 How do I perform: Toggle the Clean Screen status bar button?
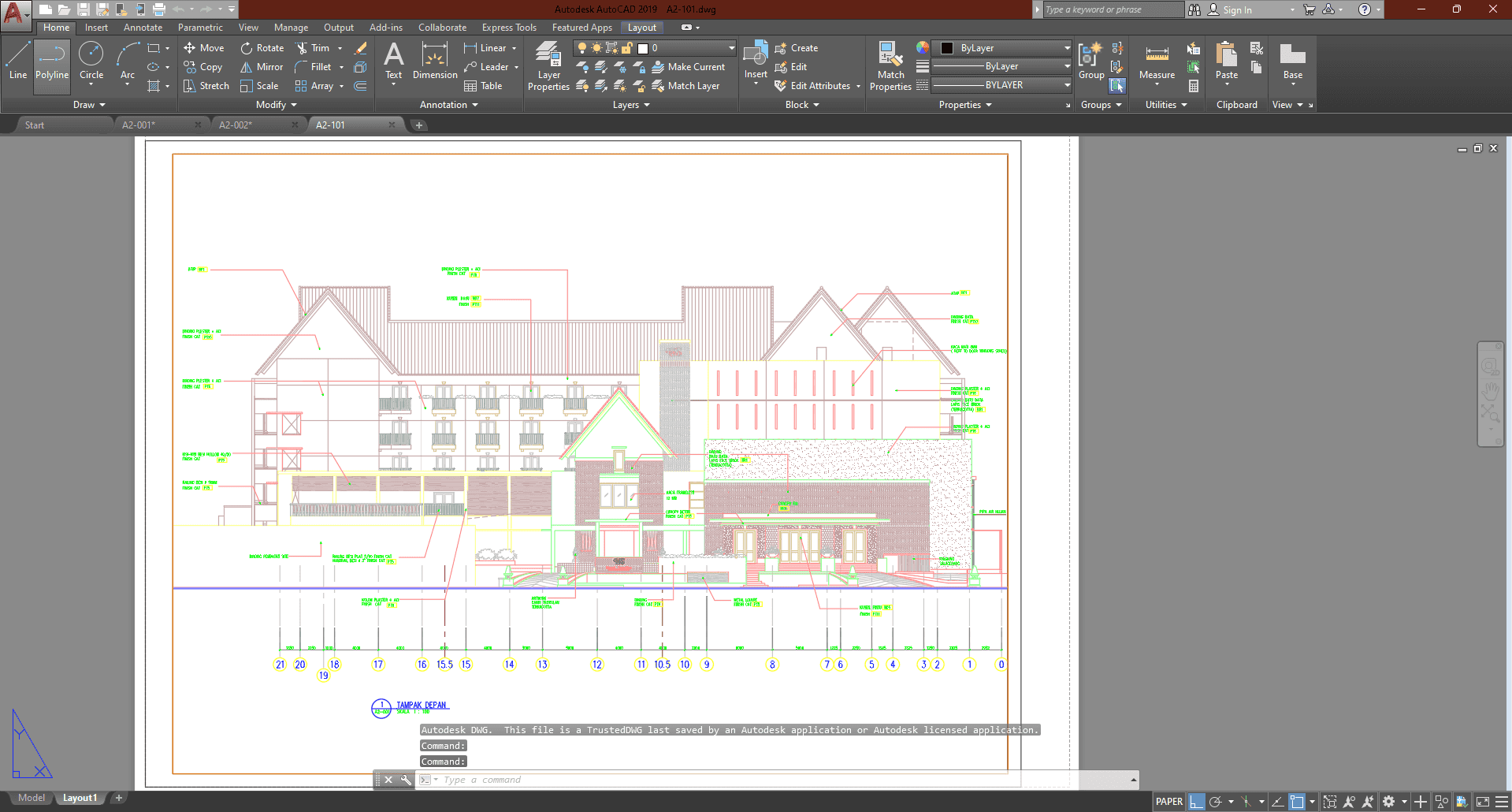(1482, 802)
